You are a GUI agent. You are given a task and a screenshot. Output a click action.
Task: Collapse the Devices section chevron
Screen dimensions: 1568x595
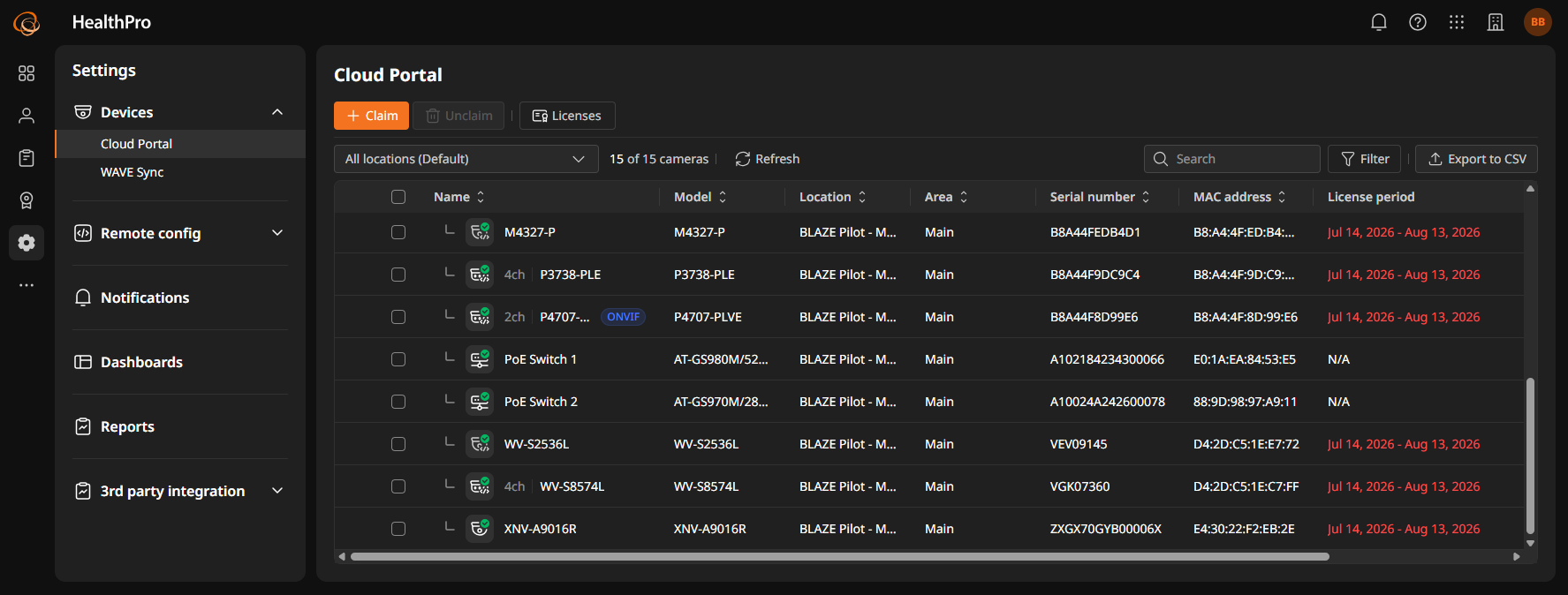[x=277, y=112]
